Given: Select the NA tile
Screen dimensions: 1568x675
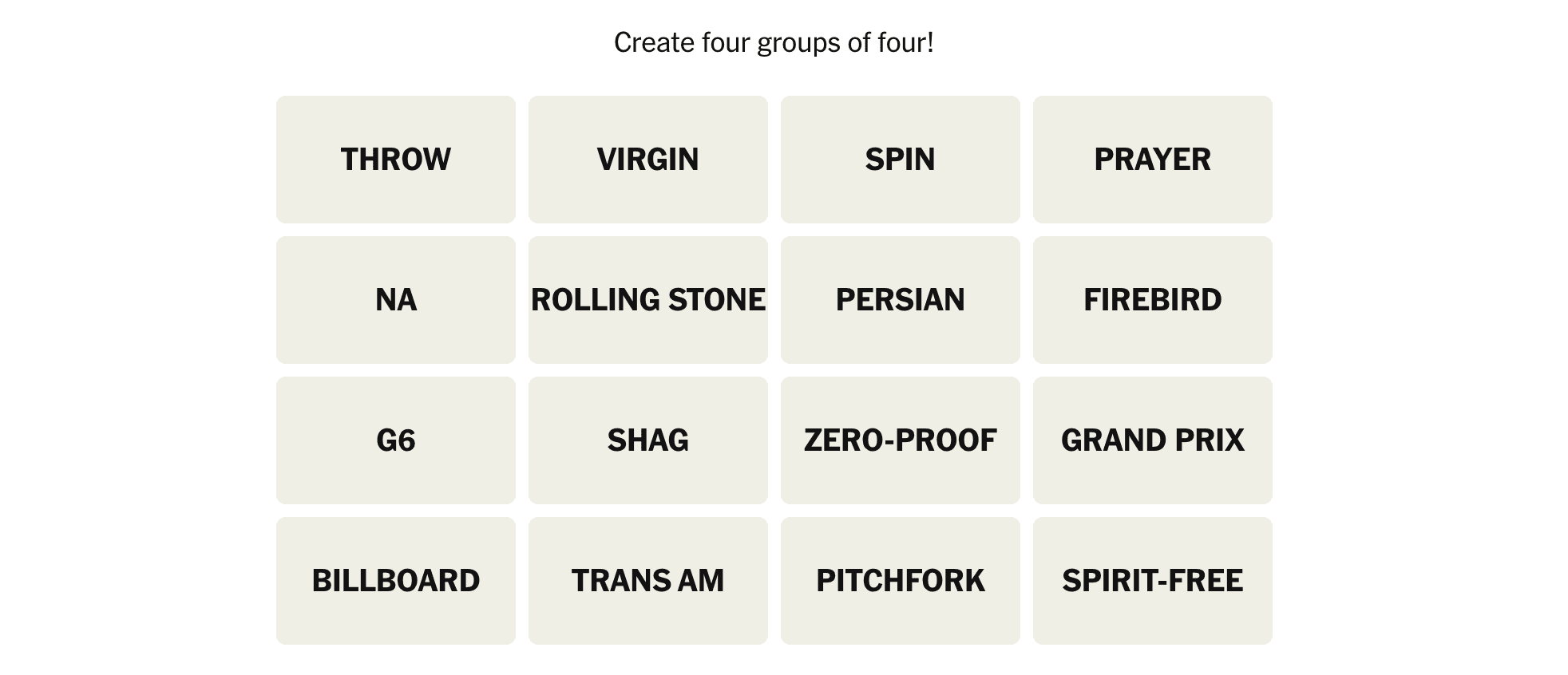Looking at the screenshot, I should coord(396,300).
